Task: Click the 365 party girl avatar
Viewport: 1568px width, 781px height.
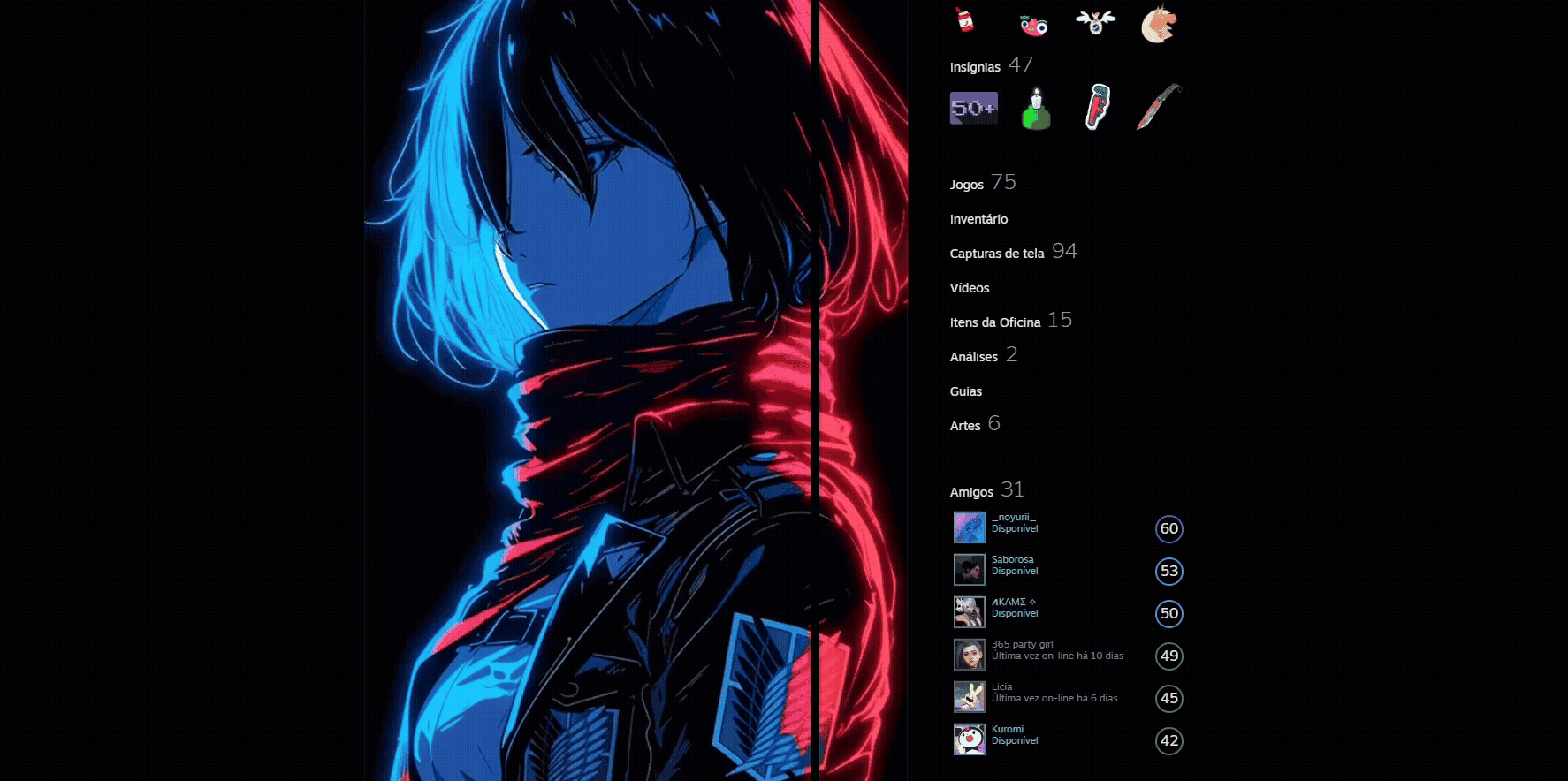Action: click(x=970, y=655)
